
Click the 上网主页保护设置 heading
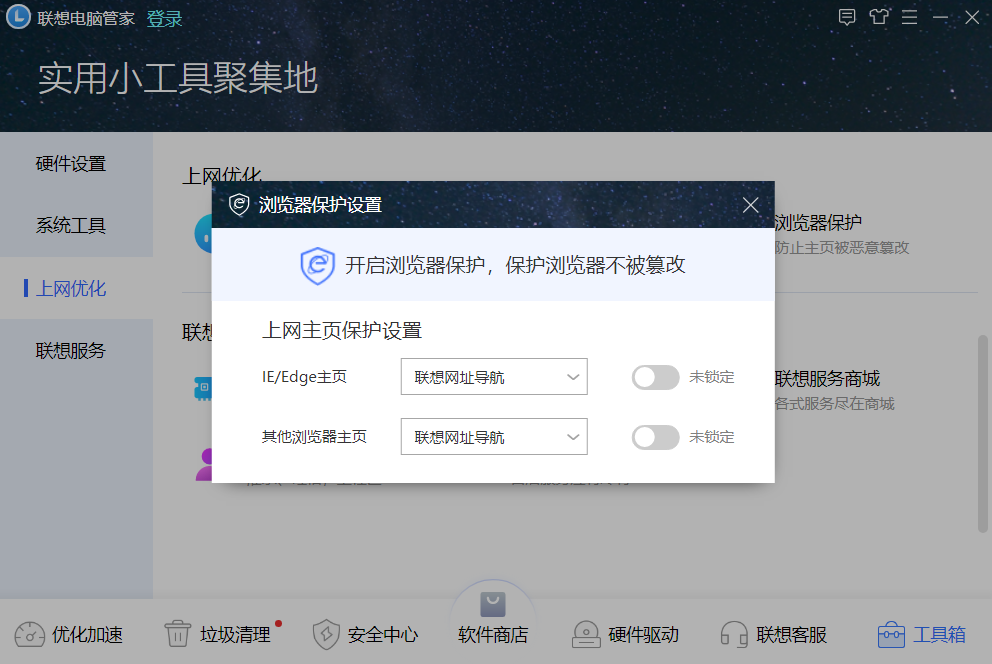pyautogui.click(x=342, y=331)
